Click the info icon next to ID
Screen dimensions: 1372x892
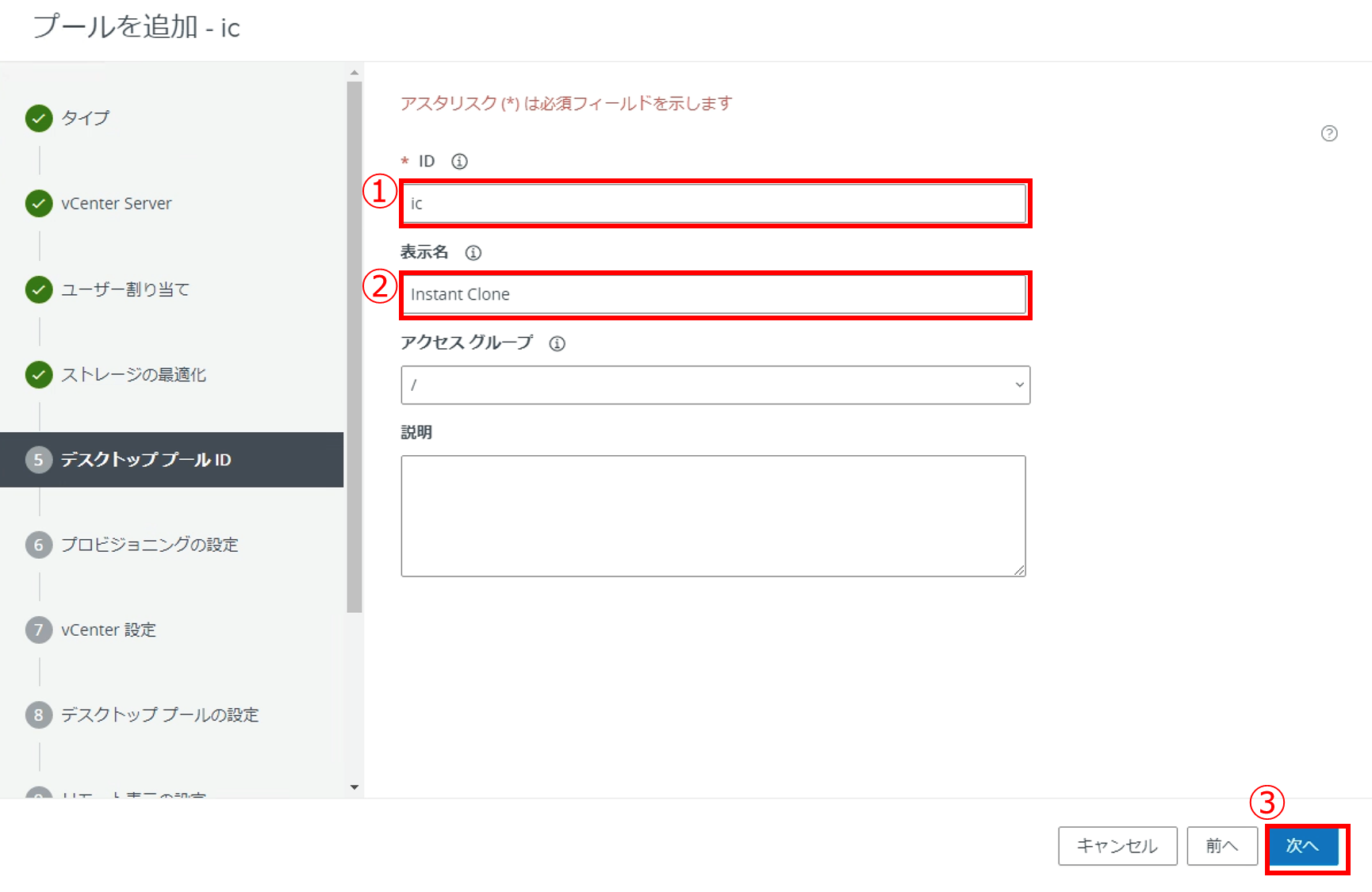459,162
